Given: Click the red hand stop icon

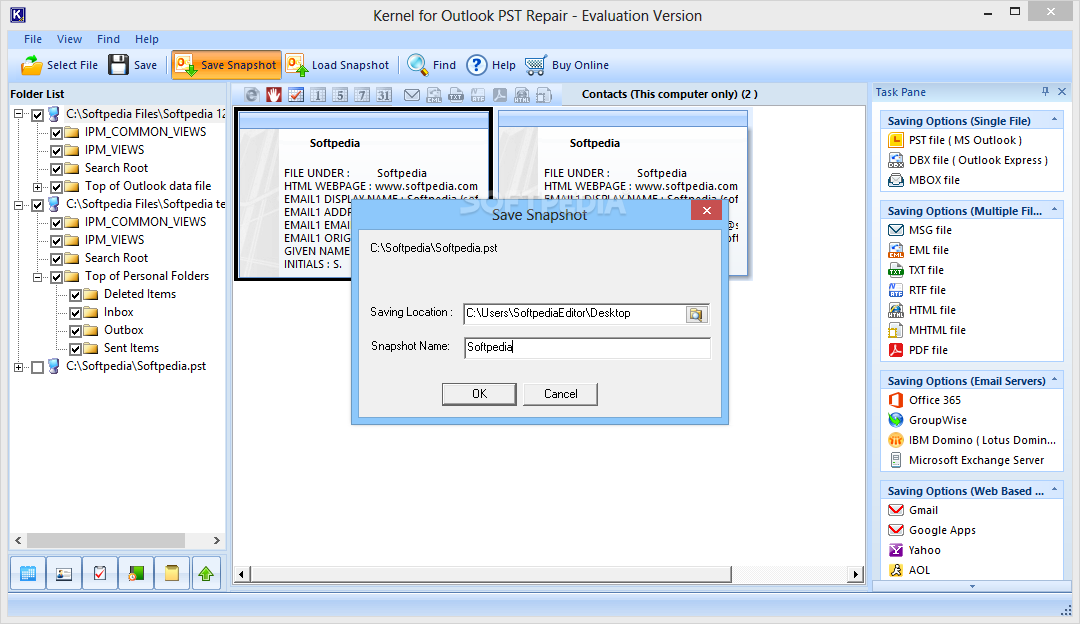Looking at the screenshot, I should (x=274, y=95).
